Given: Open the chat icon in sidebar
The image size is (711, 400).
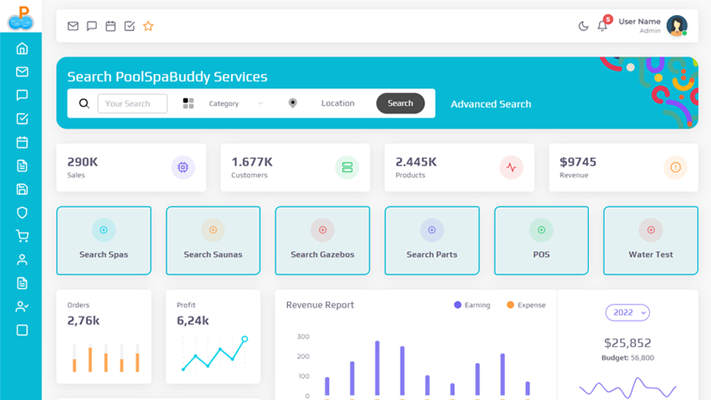Looking at the screenshot, I should (x=22, y=95).
